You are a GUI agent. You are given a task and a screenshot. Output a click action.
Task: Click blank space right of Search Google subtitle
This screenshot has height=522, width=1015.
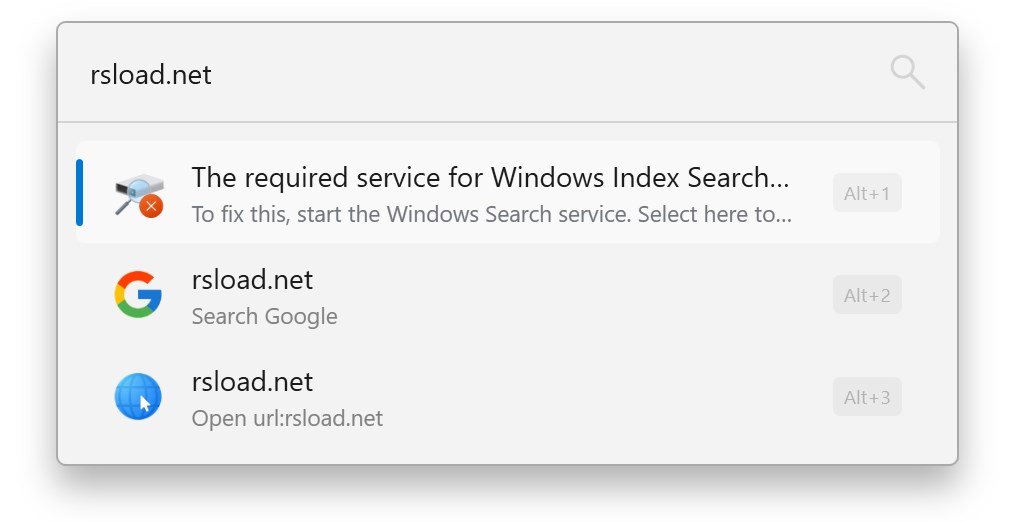tap(580, 317)
